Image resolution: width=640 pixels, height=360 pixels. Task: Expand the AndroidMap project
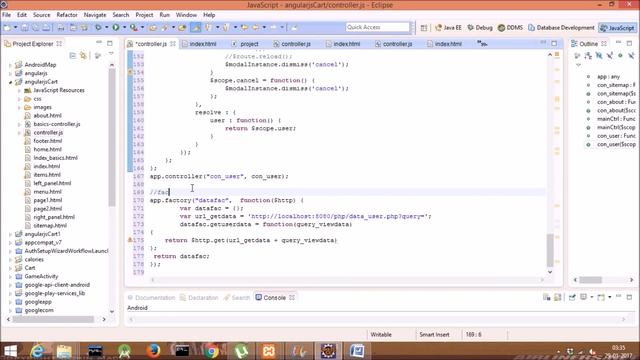(x=10, y=65)
